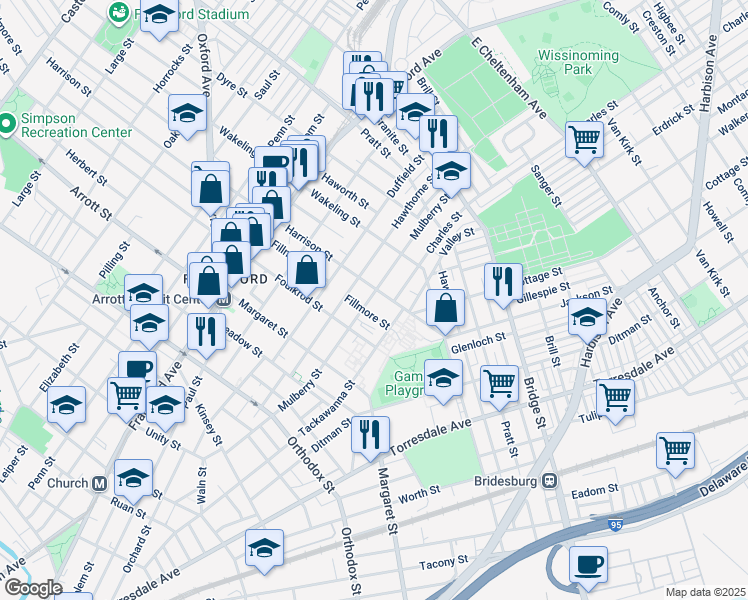Click the school marker on Gambrel Playground
This screenshot has height=600, width=748.
[x=443, y=382]
